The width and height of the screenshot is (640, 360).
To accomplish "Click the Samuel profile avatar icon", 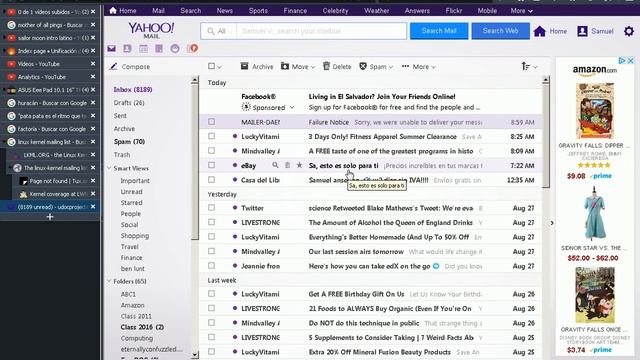I will click(x=582, y=31).
